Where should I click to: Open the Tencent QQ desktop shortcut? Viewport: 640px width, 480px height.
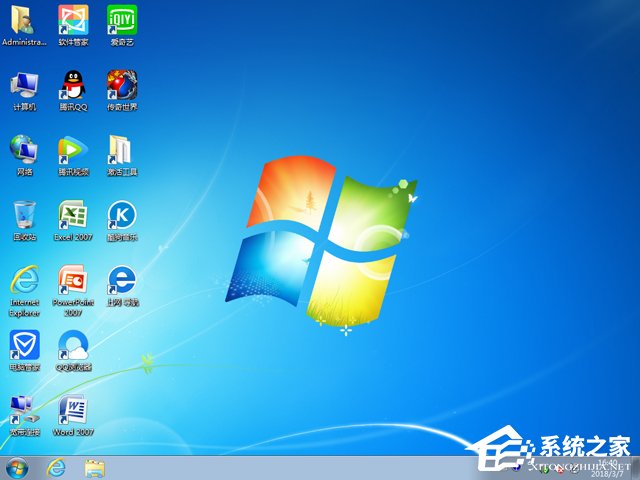point(72,85)
